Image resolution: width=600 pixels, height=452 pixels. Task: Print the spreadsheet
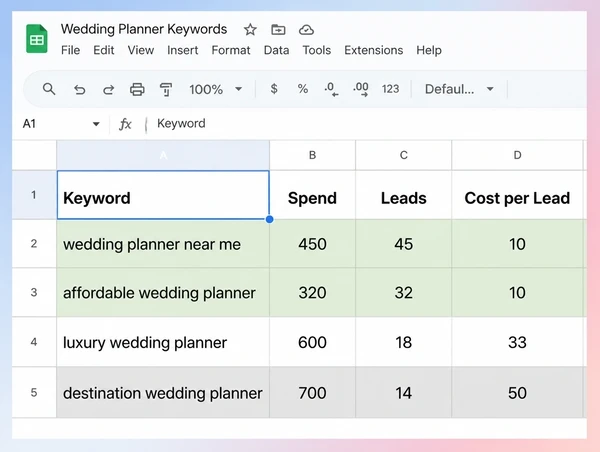click(x=137, y=90)
